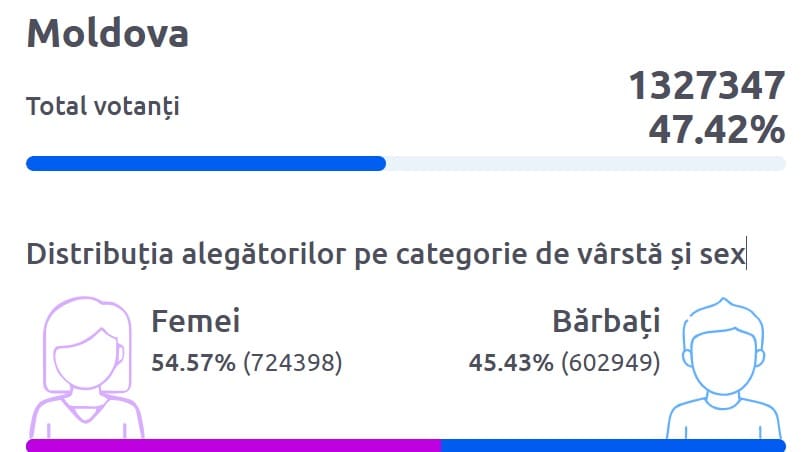Screen dimensions: 804x452
Task: Click the unfilled light part of turnout bar
Action: click(584, 164)
